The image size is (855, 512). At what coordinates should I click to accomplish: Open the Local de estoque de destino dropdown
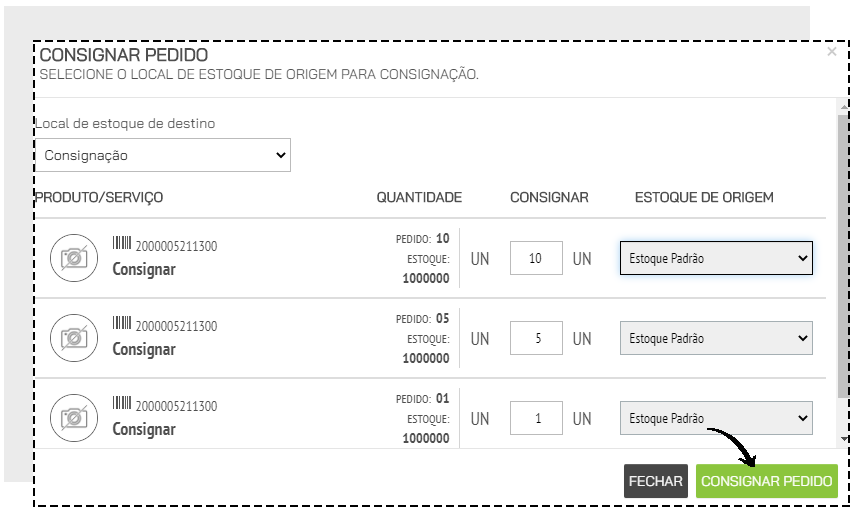click(x=163, y=155)
